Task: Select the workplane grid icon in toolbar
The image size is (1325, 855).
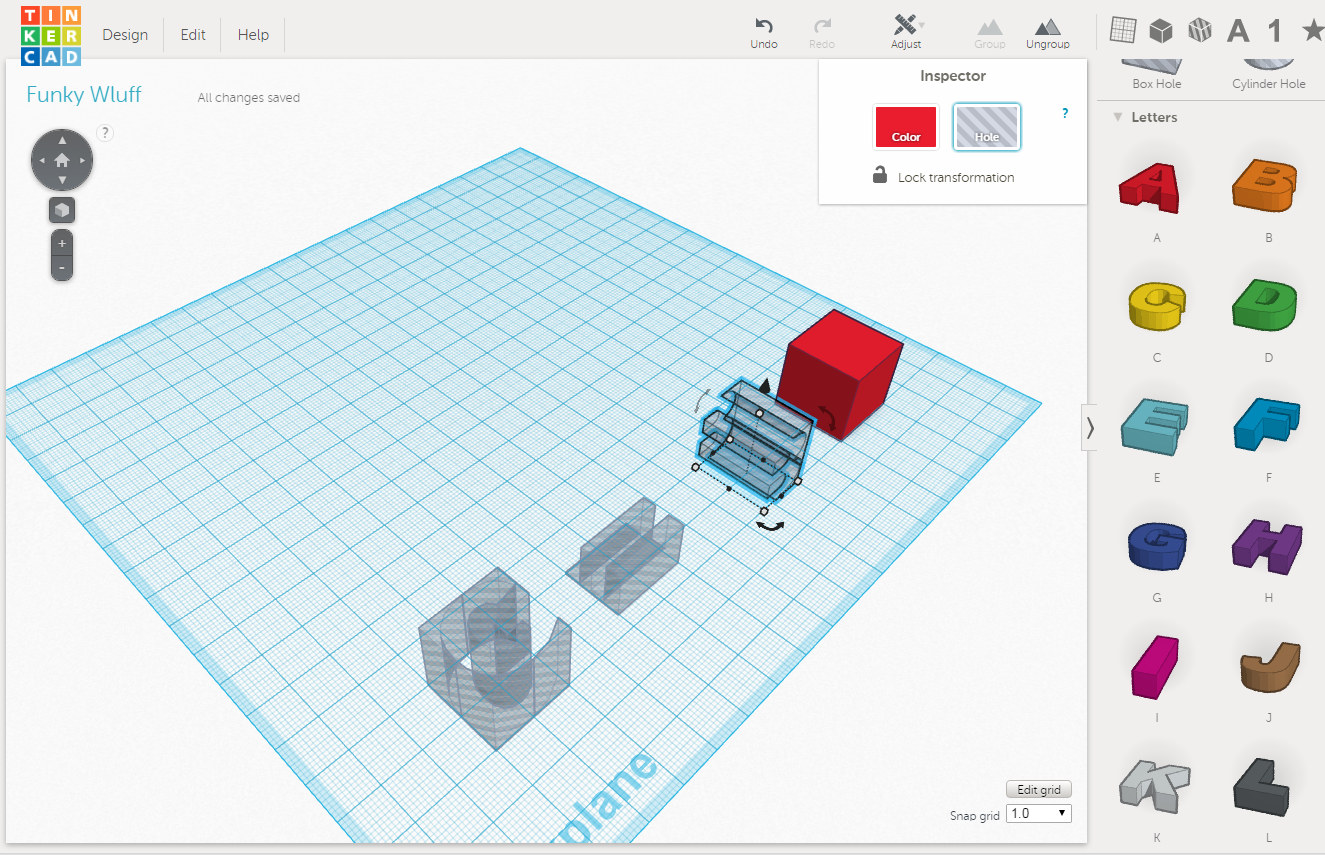Action: click(x=1123, y=31)
